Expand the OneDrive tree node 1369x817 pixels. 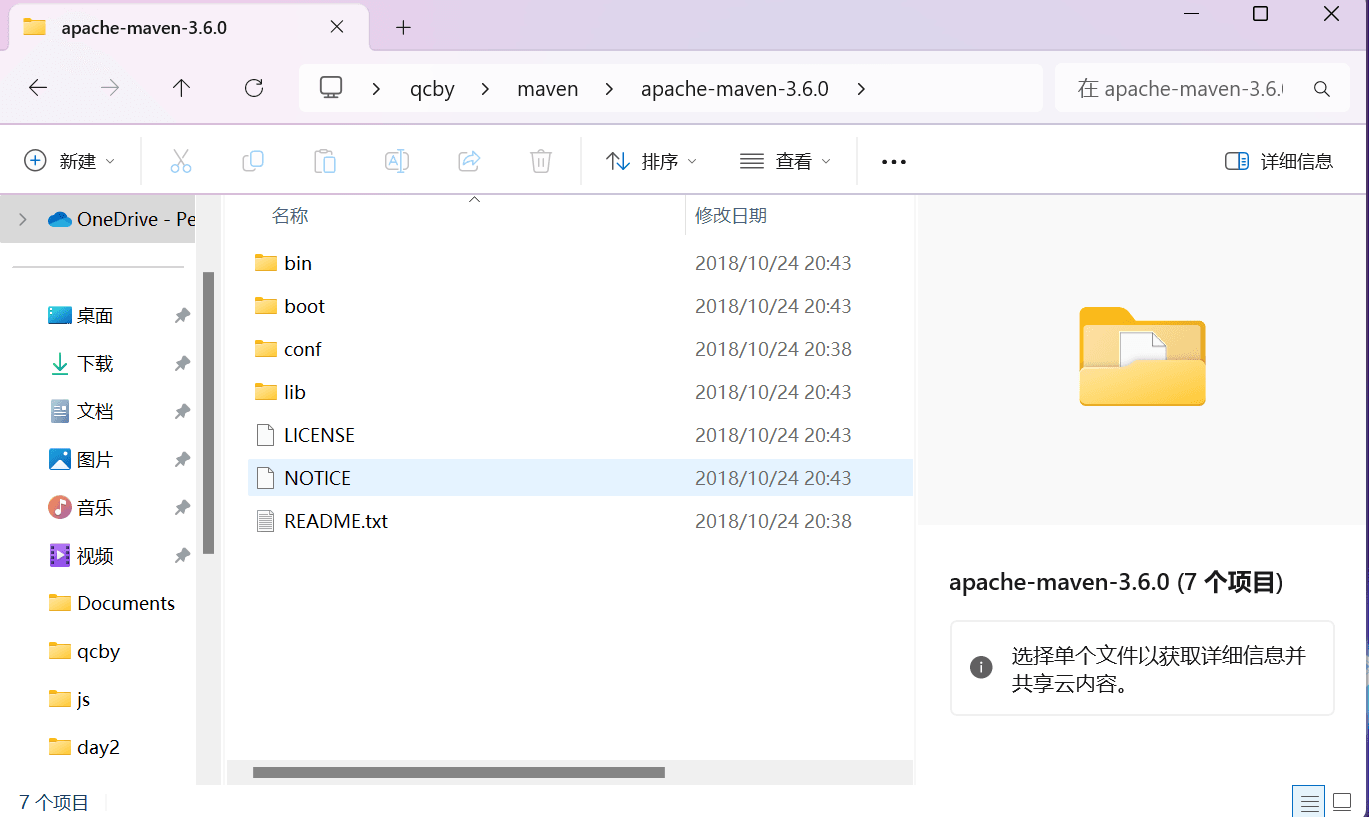point(22,220)
